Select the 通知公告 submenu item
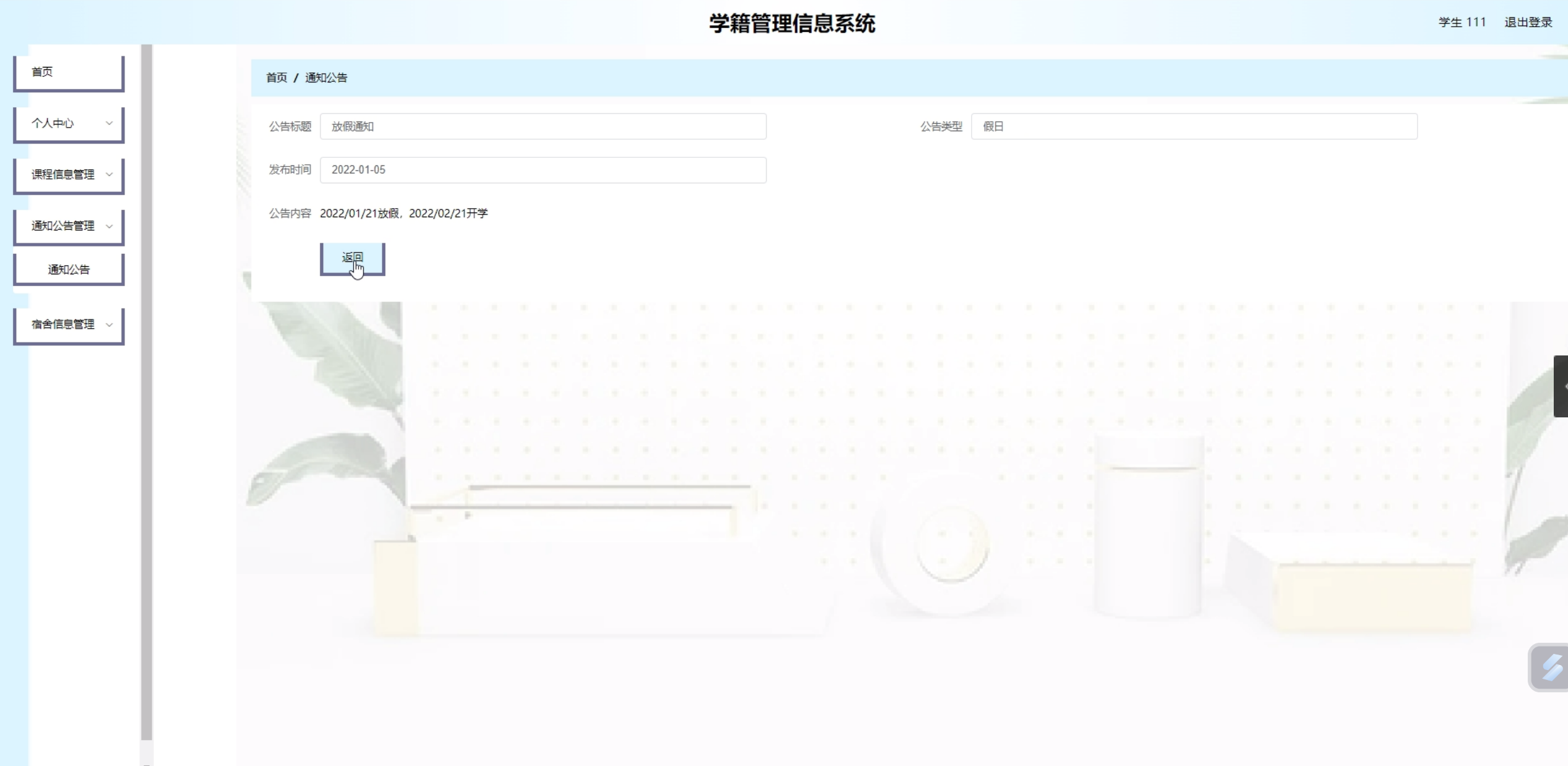Screen dimensions: 1568x766 coord(68,269)
